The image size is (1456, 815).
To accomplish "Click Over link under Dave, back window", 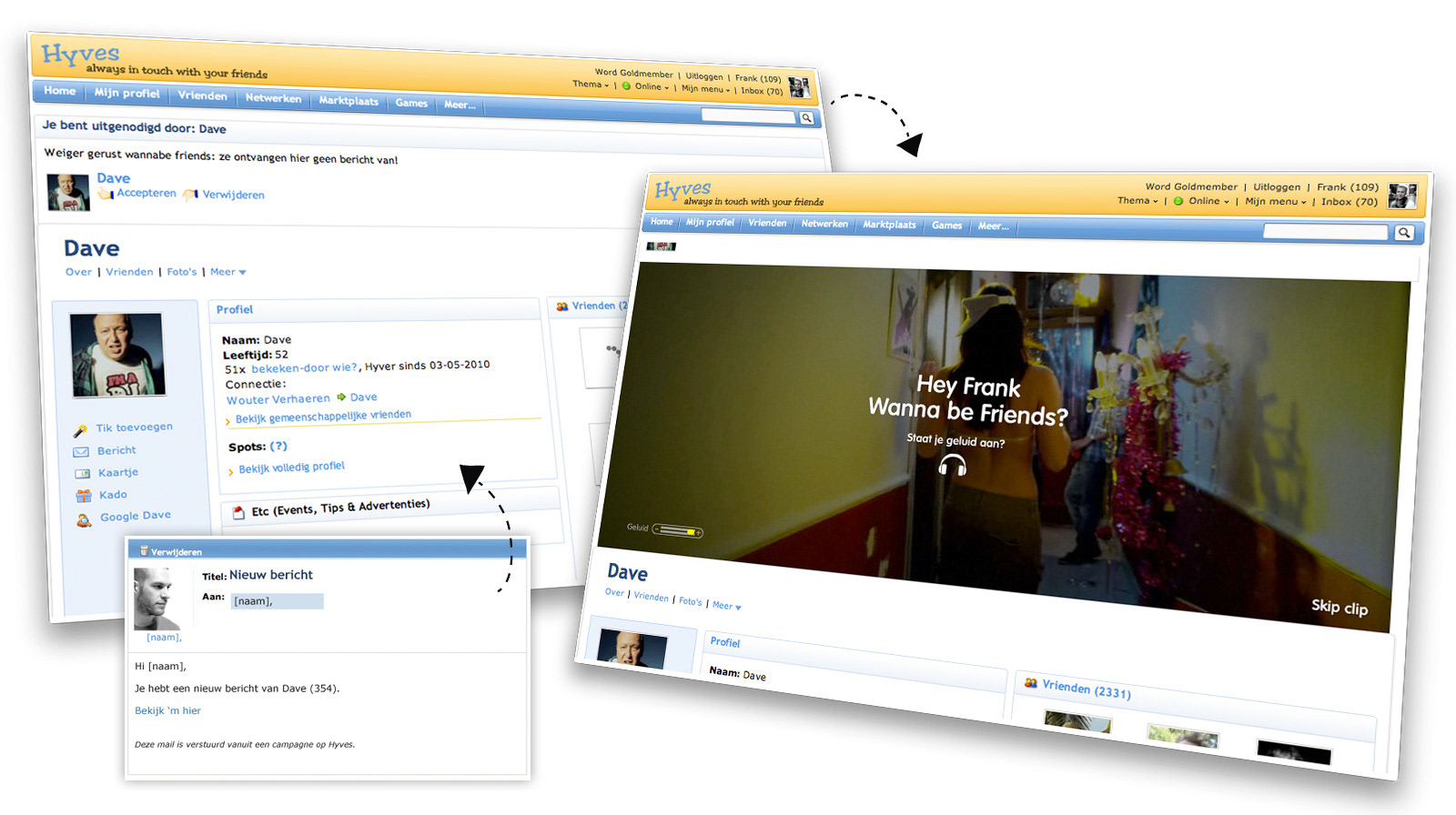I will tap(78, 272).
